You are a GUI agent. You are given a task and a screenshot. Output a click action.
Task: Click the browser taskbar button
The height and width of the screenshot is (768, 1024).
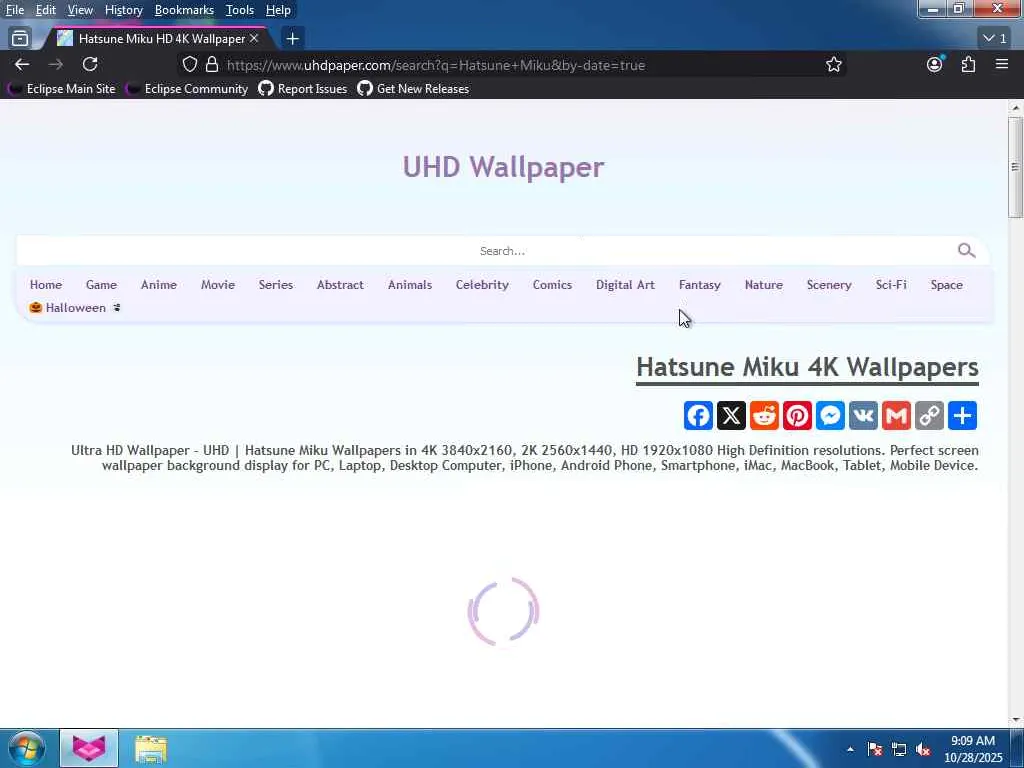89,749
